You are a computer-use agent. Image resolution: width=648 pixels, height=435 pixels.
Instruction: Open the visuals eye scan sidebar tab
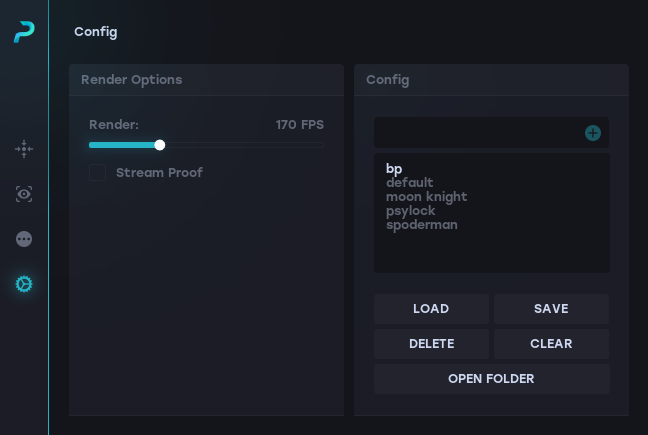24,194
